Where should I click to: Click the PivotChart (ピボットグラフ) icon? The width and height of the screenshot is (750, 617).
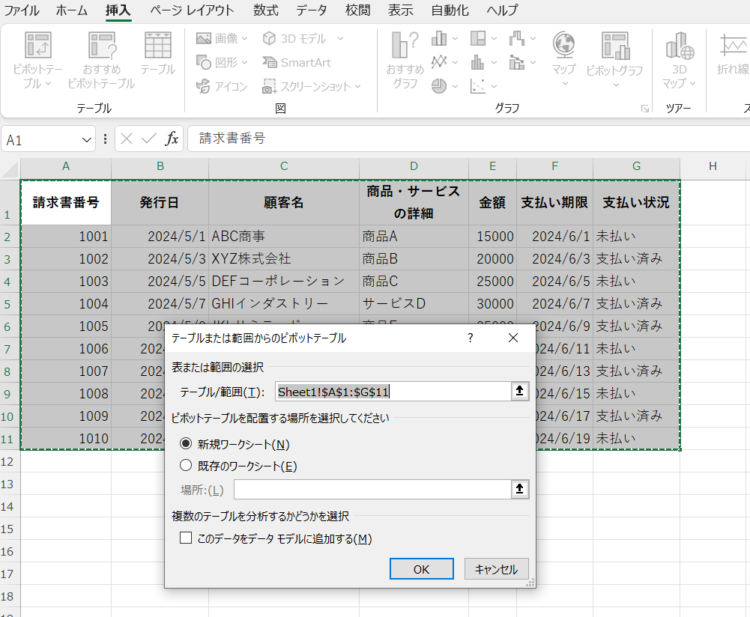click(x=614, y=49)
